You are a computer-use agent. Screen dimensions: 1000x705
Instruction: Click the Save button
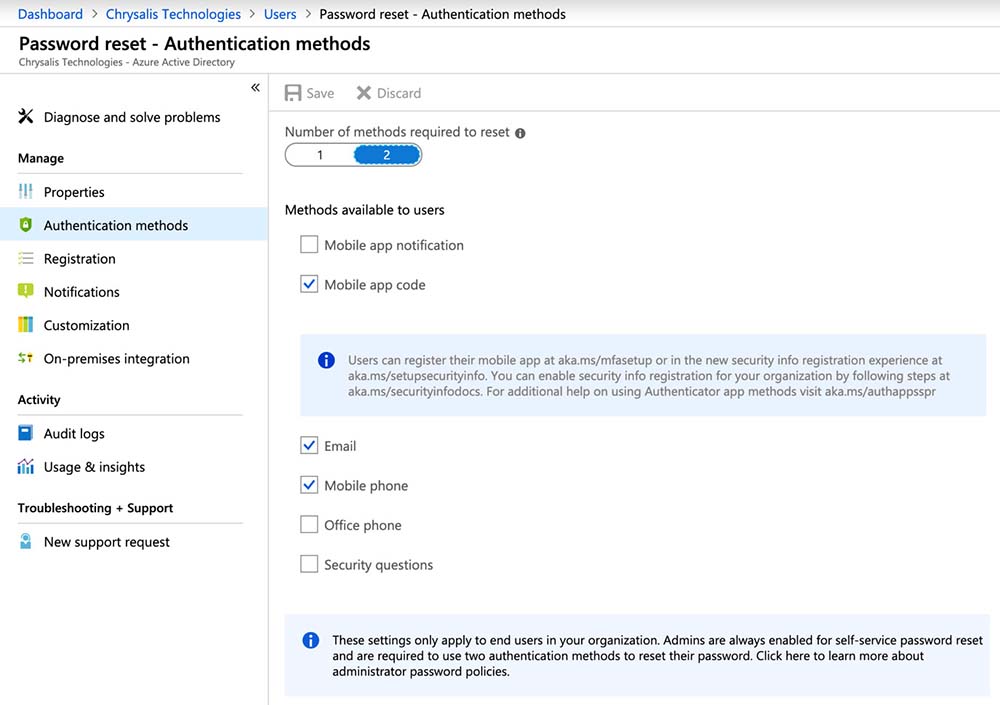[310, 93]
